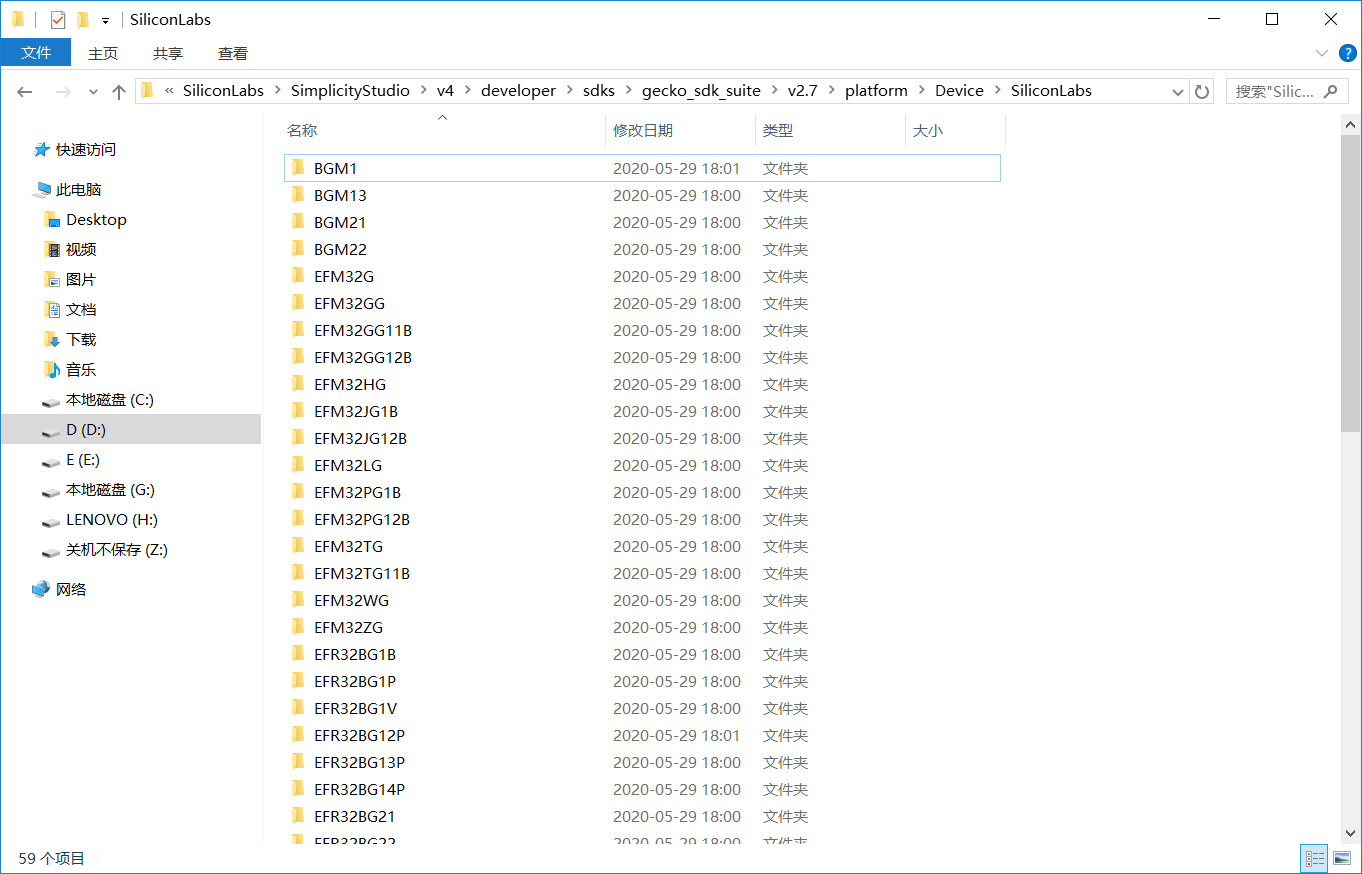Viewport: 1362px width, 874px height.
Task: Select the BGM13 folder icon
Action: tap(298, 195)
